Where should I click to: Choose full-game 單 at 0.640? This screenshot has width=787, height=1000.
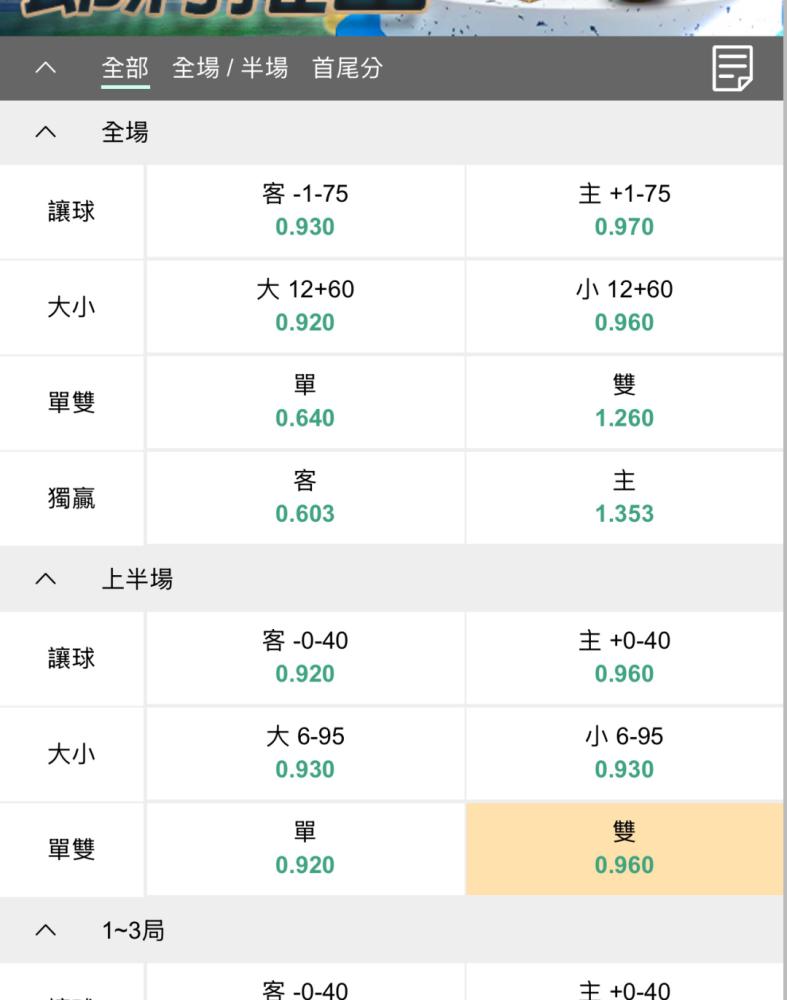(x=305, y=402)
